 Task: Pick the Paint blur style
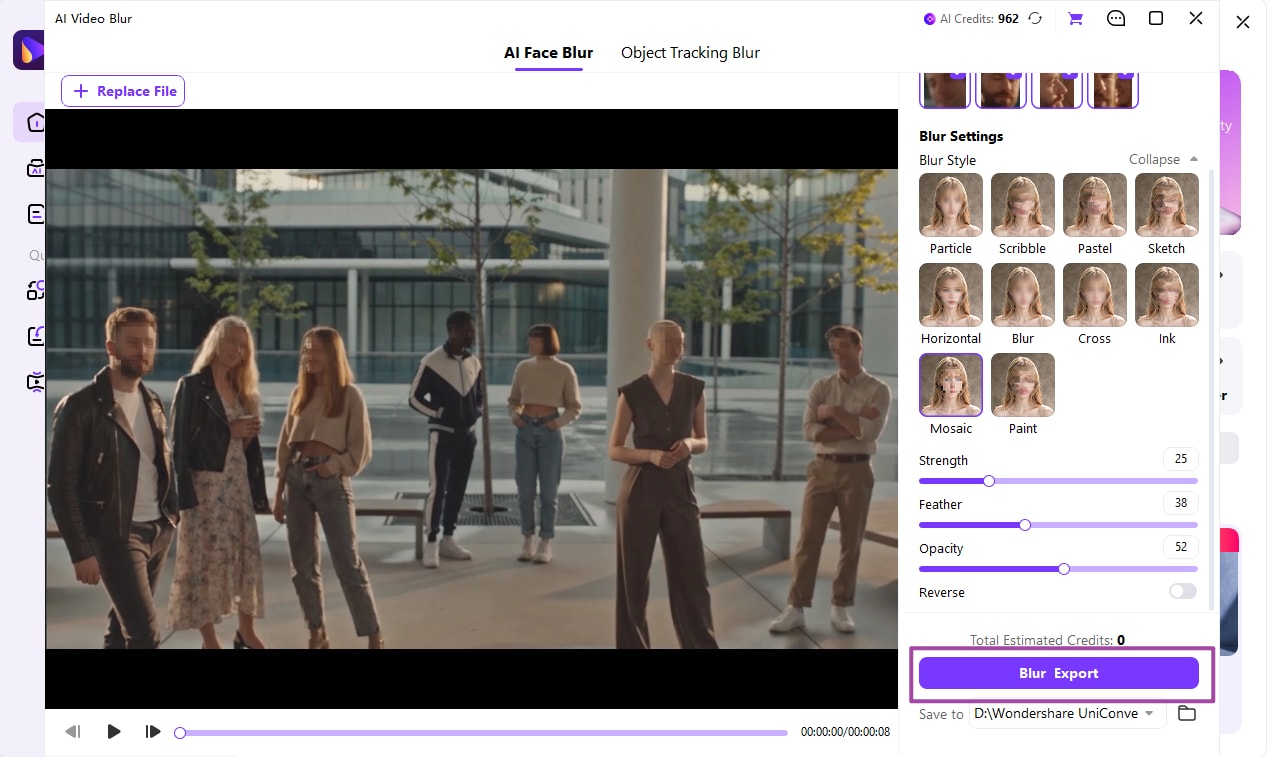[1023, 385]
